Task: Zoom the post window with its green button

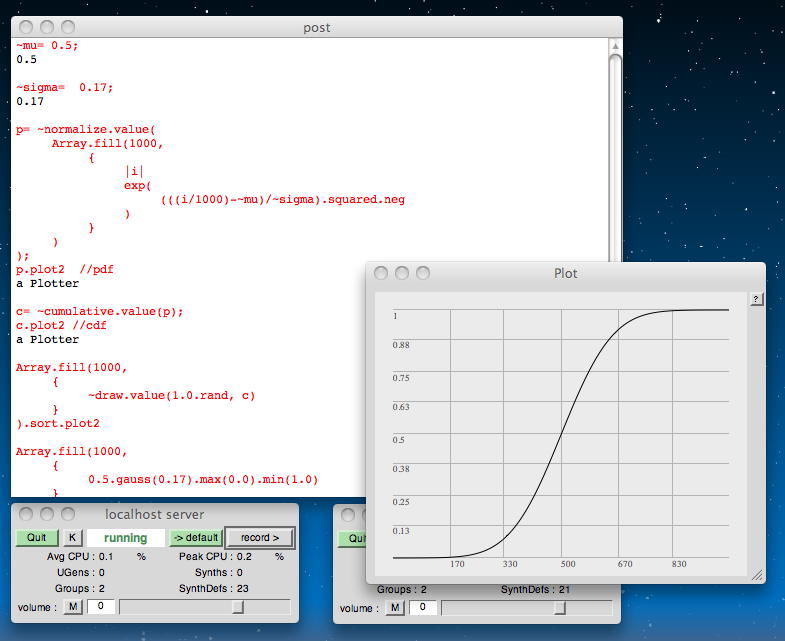Action: coord(68,27)
